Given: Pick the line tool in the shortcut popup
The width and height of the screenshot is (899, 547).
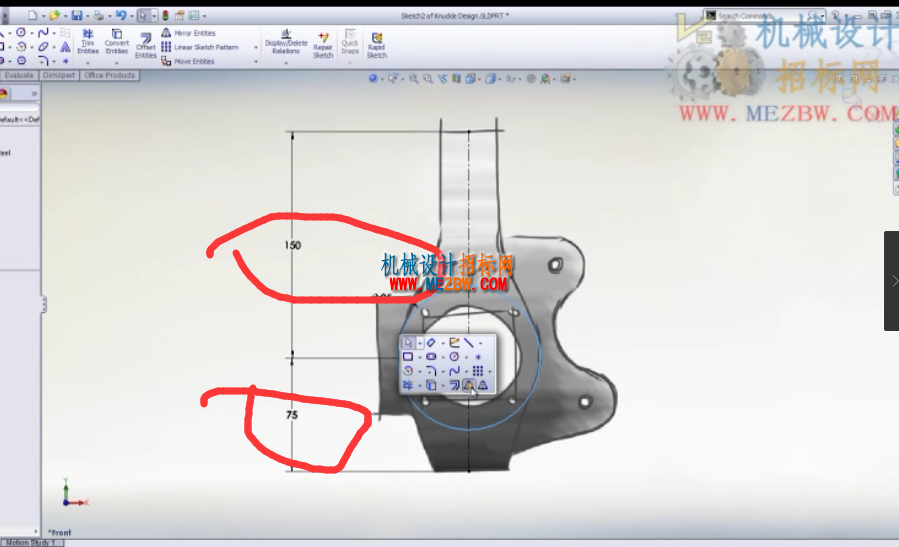Looking at the screenshot, I should pos(468,343).
